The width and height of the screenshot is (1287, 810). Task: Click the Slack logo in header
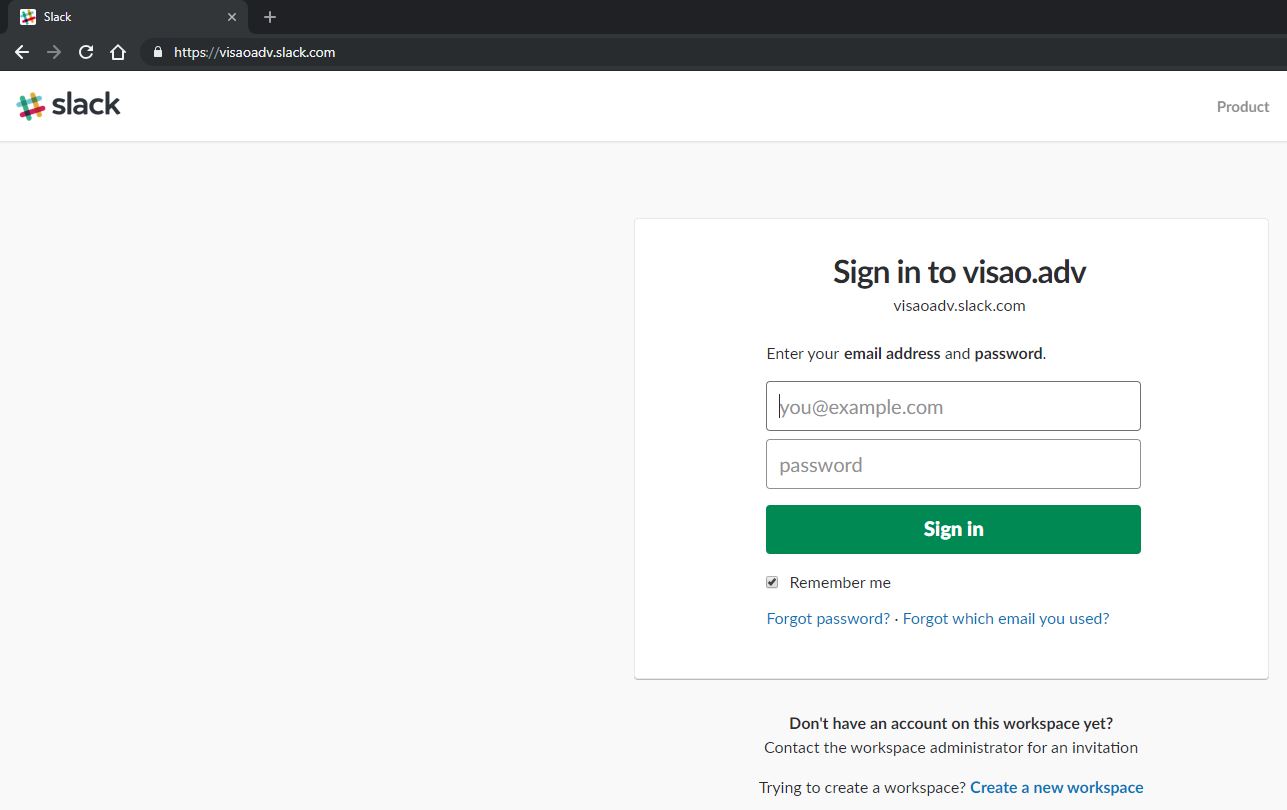coord(69,105)
